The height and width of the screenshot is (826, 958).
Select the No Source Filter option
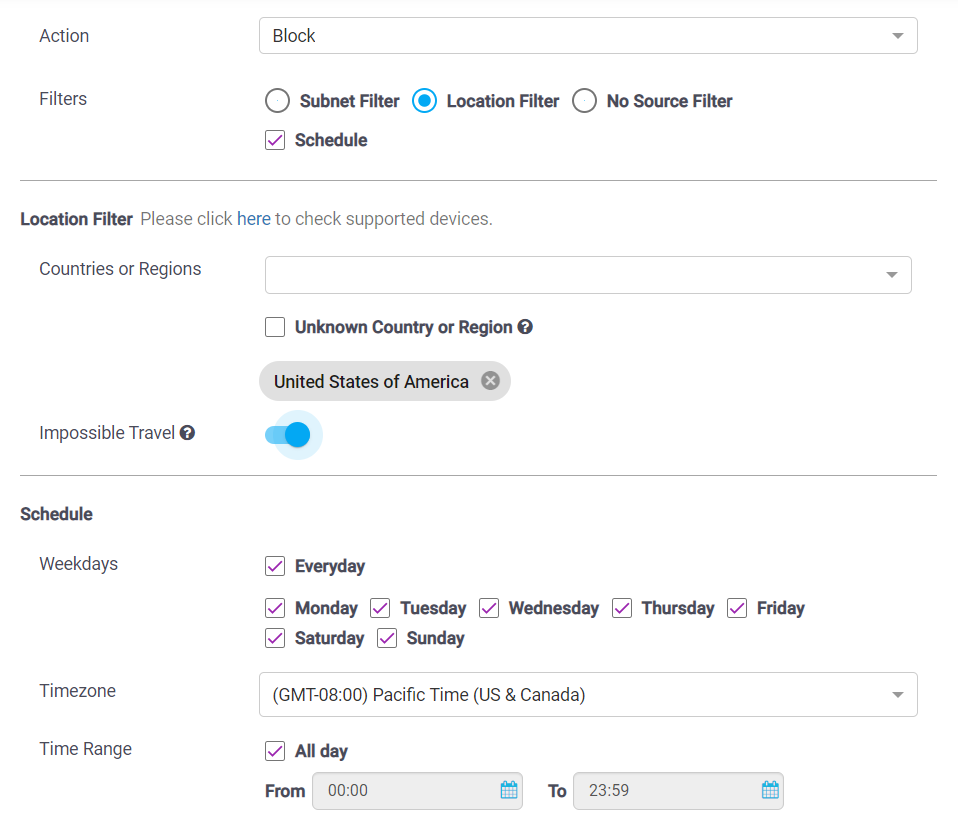[584, 101]
